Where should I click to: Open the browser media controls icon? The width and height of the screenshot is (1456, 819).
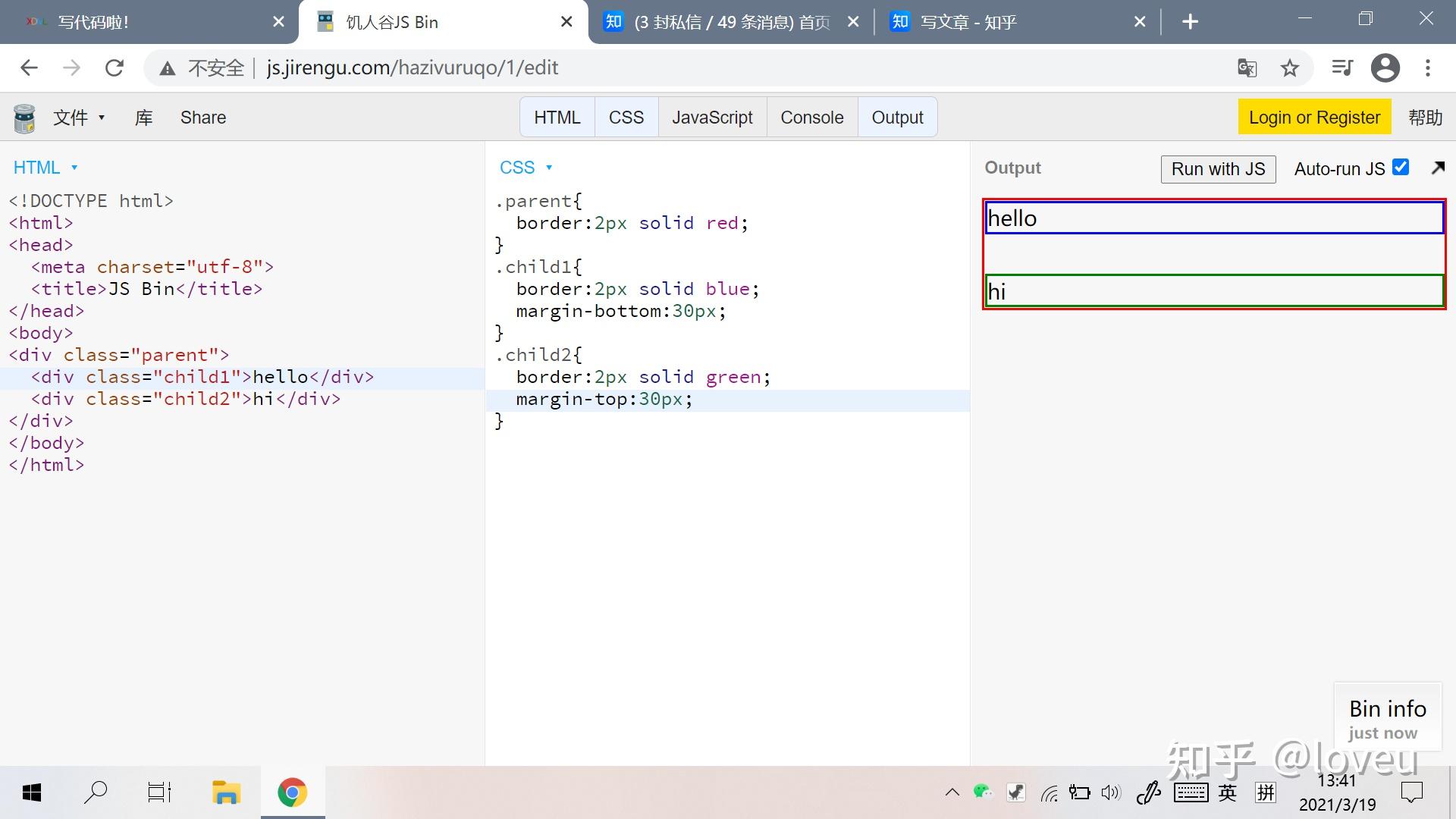1341,67
